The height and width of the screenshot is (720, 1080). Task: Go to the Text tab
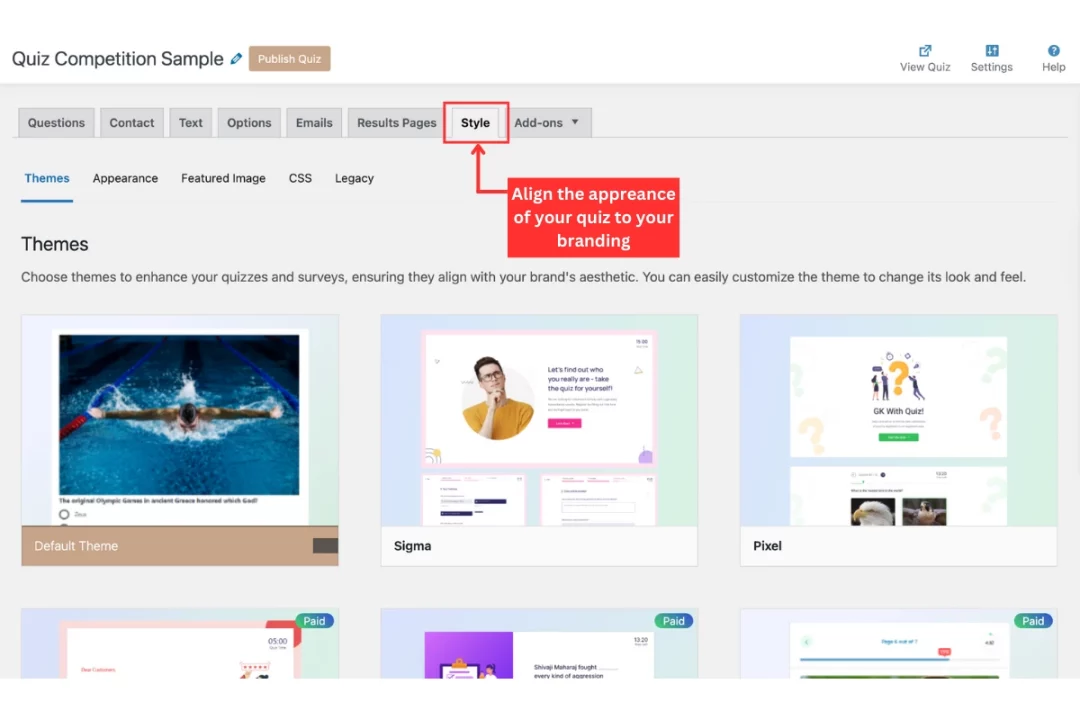point(190,123)
